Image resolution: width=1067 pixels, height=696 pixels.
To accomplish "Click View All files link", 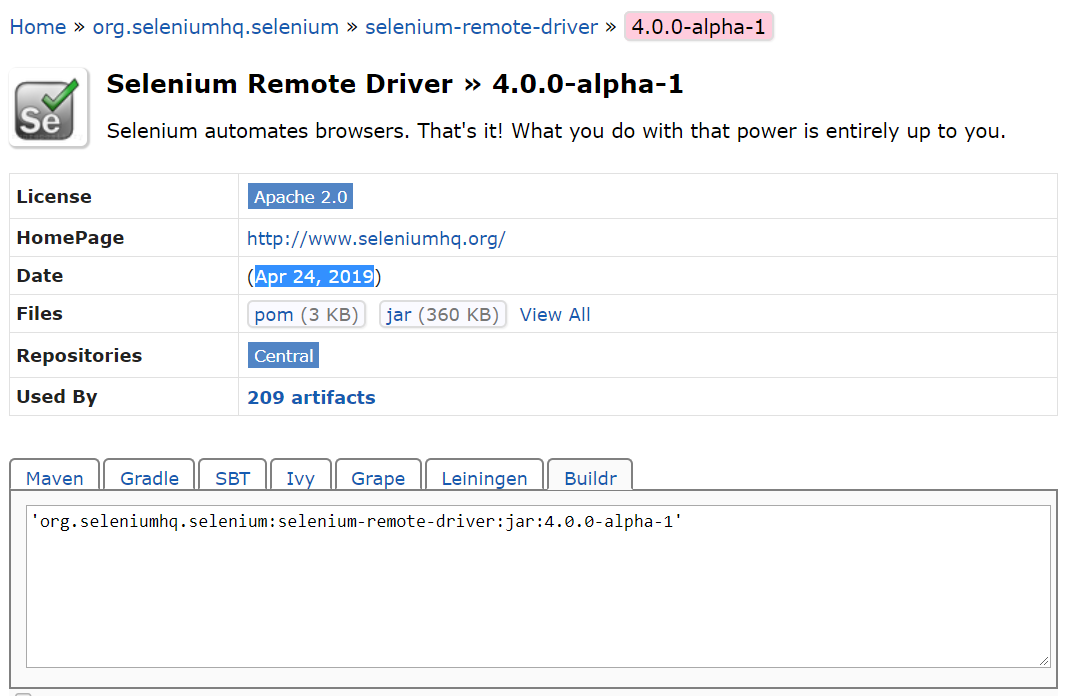I will (x=554, y=314).
